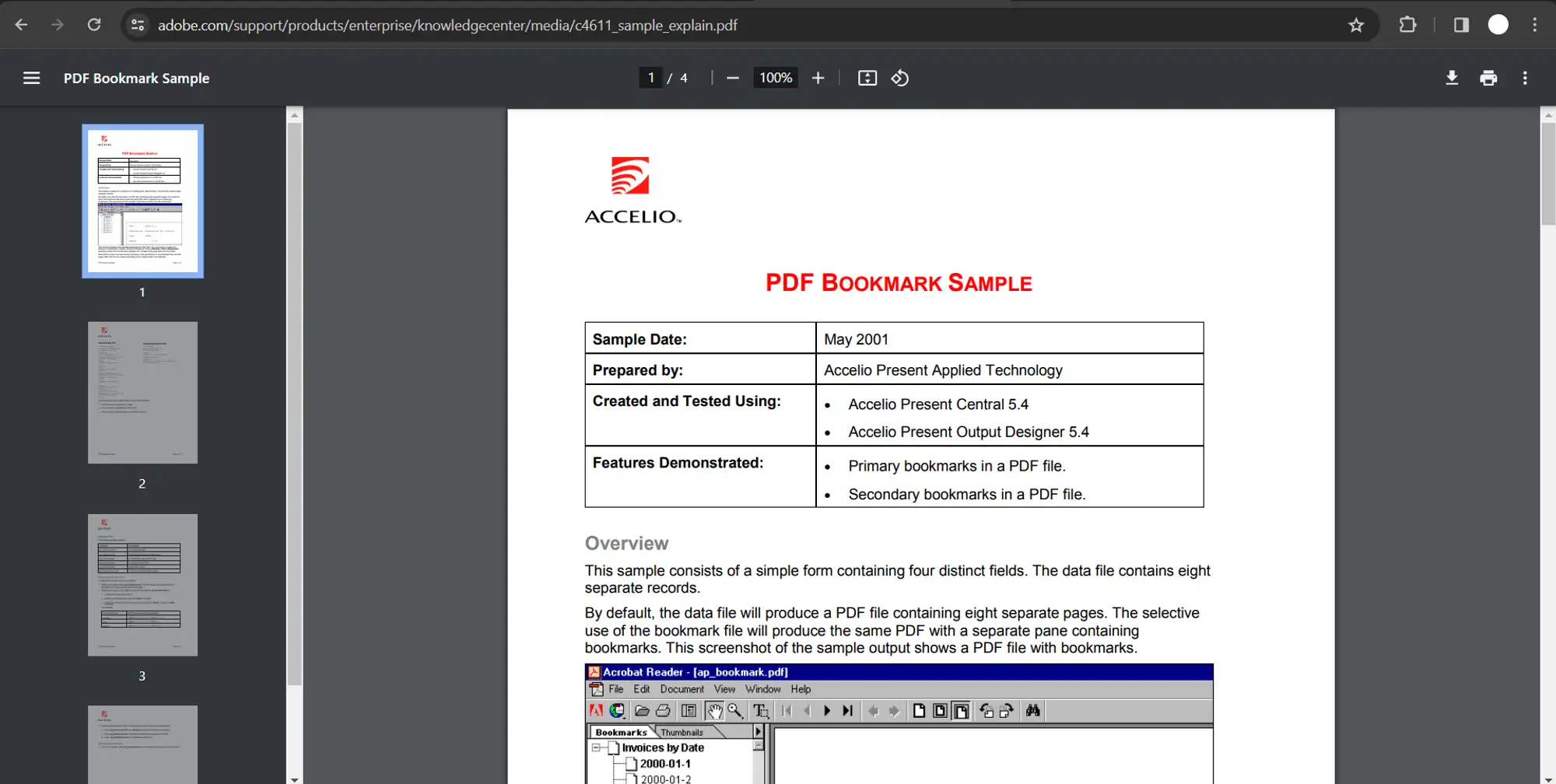Click binoculars find icon in Acrobat screenshot
This screenshot has height=784, width=1556.
1032,711
